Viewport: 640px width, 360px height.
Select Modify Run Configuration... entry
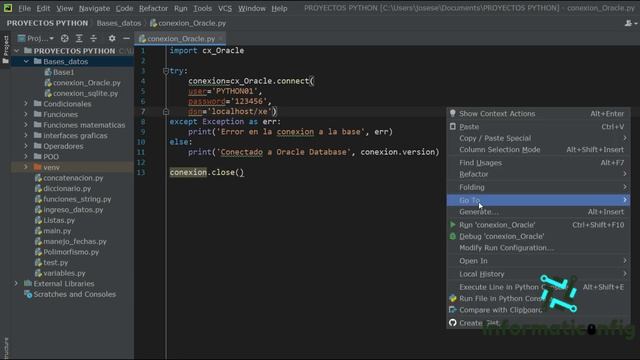point(538,248)
